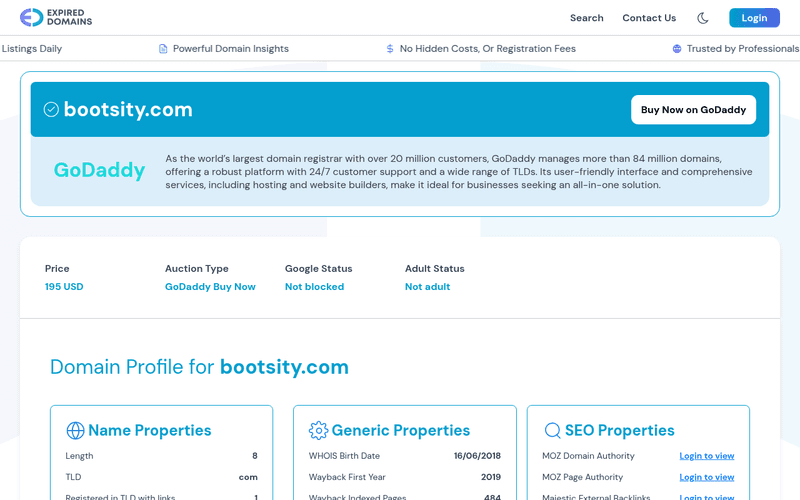Screen dimensions: 800x500
Task: Click the Wayback First Year label
Action: tap(347, 477)
